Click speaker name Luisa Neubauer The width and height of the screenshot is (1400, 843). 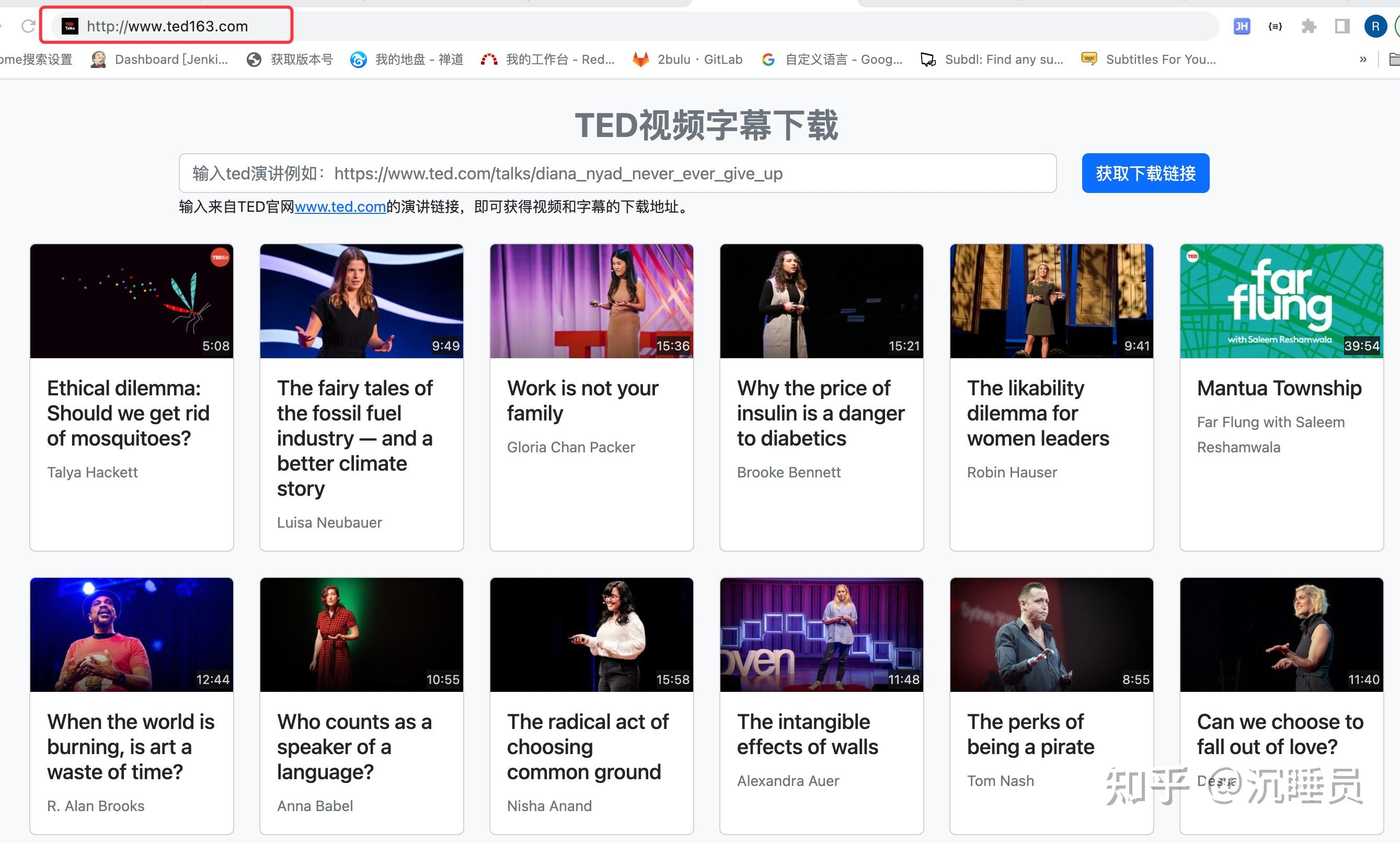329,522
